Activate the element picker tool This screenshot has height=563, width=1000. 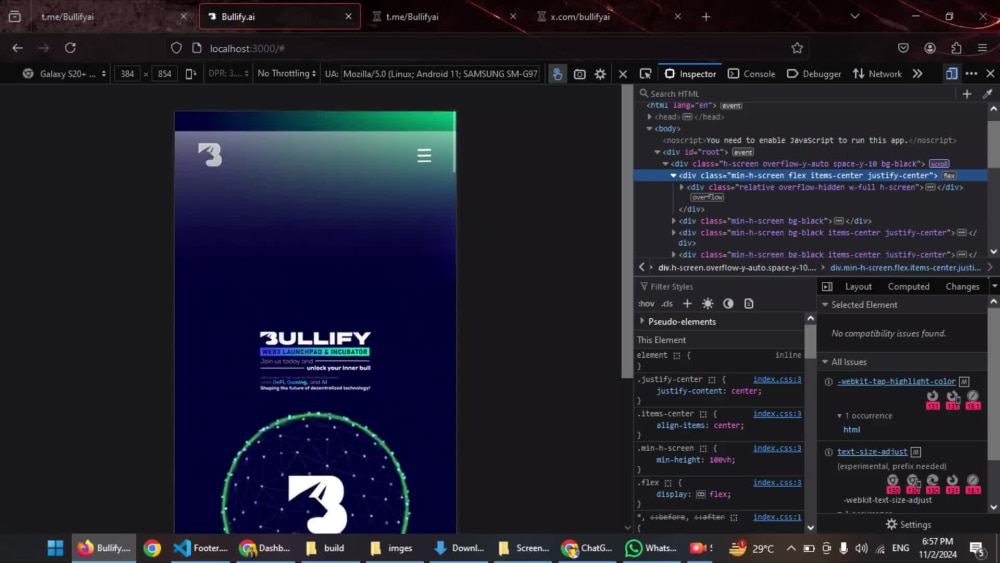645,74
